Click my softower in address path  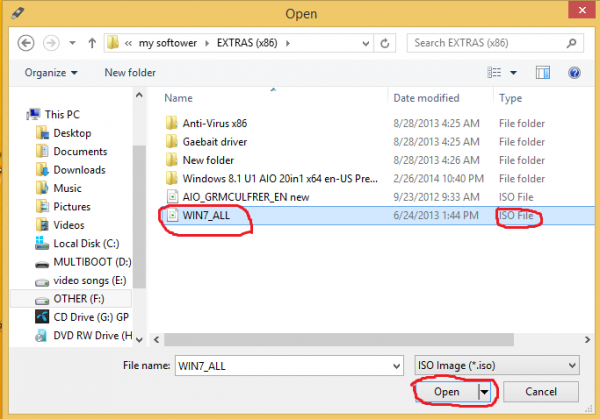click(x=168, y=43)
